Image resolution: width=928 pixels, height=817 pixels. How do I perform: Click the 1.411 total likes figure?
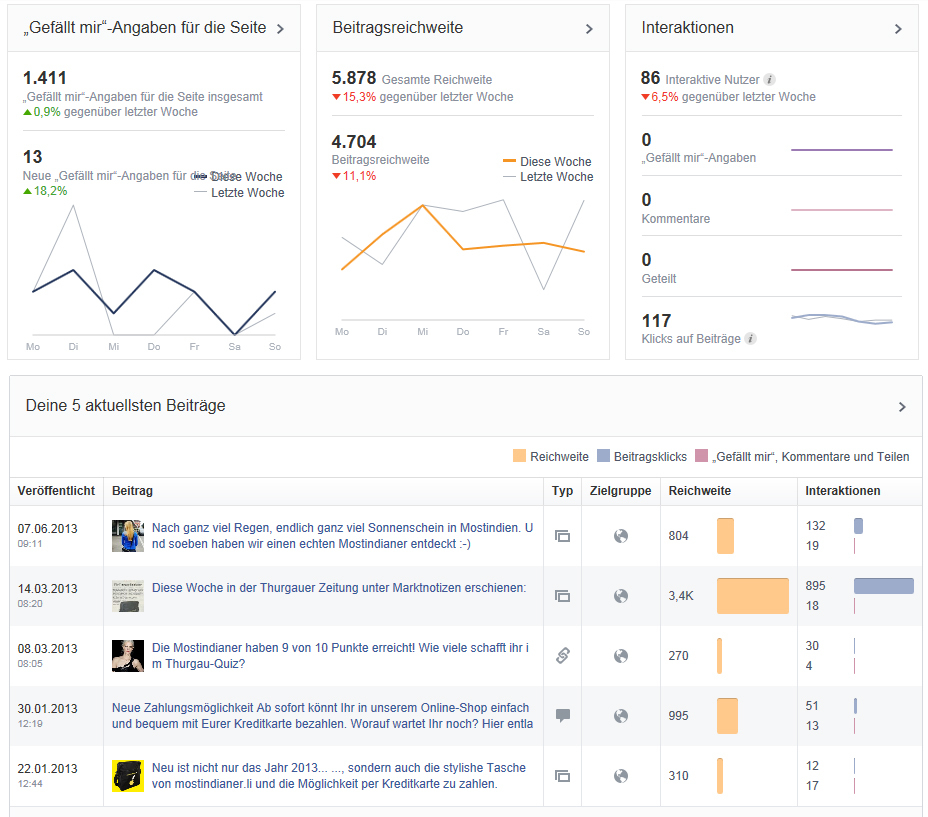coord(44,78)
